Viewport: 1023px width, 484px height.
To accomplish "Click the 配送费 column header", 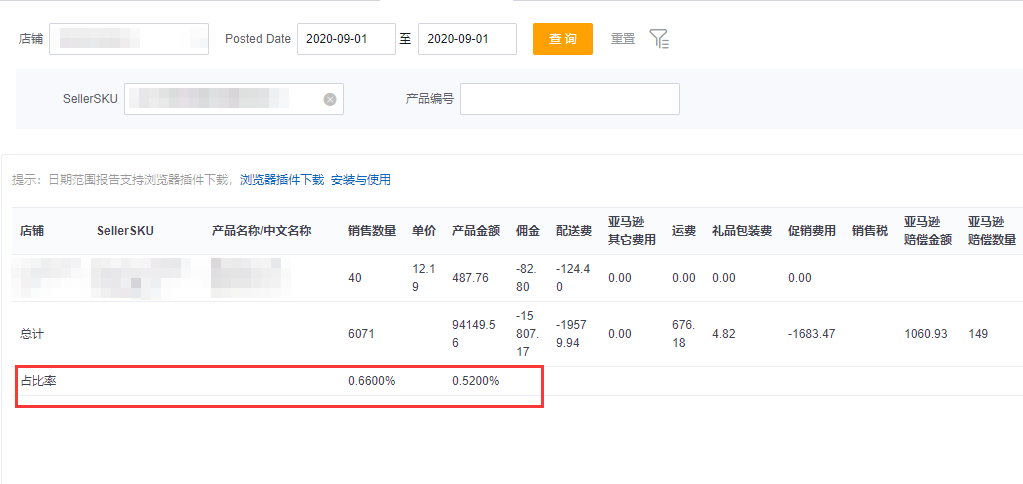I will click(x=574, y=231).
